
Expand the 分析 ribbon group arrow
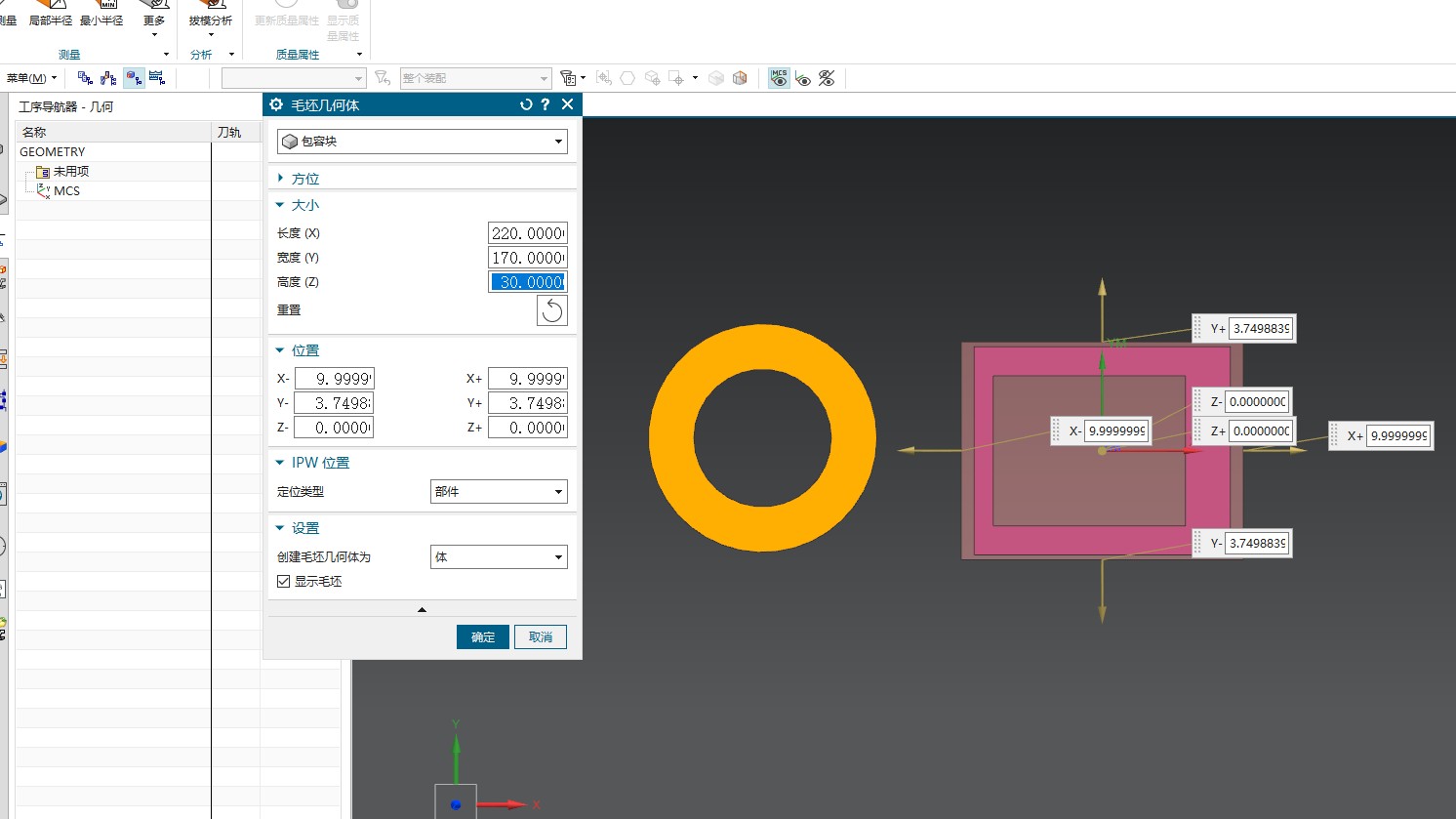point(231,55)
